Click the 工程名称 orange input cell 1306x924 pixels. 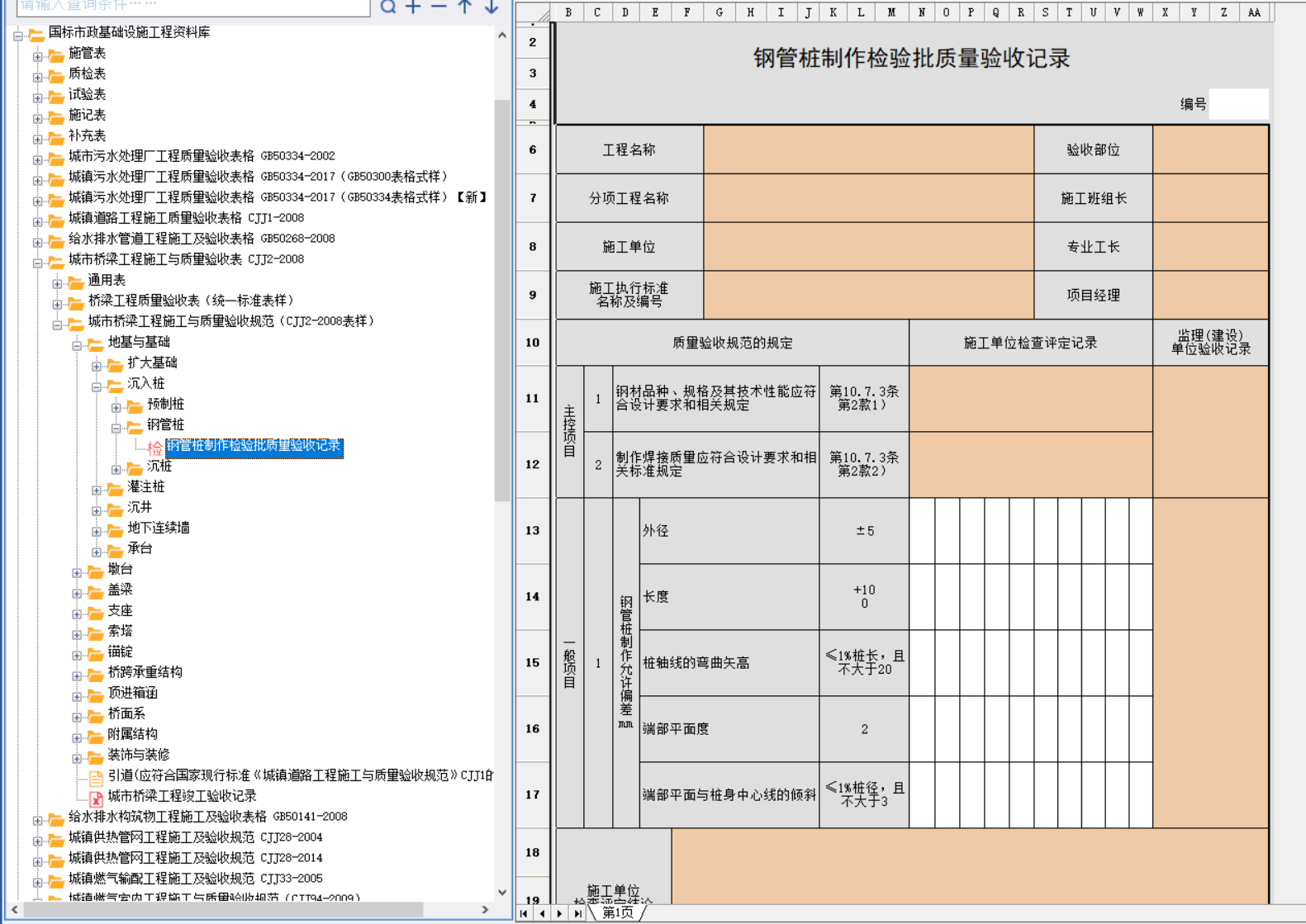[868, 149]
